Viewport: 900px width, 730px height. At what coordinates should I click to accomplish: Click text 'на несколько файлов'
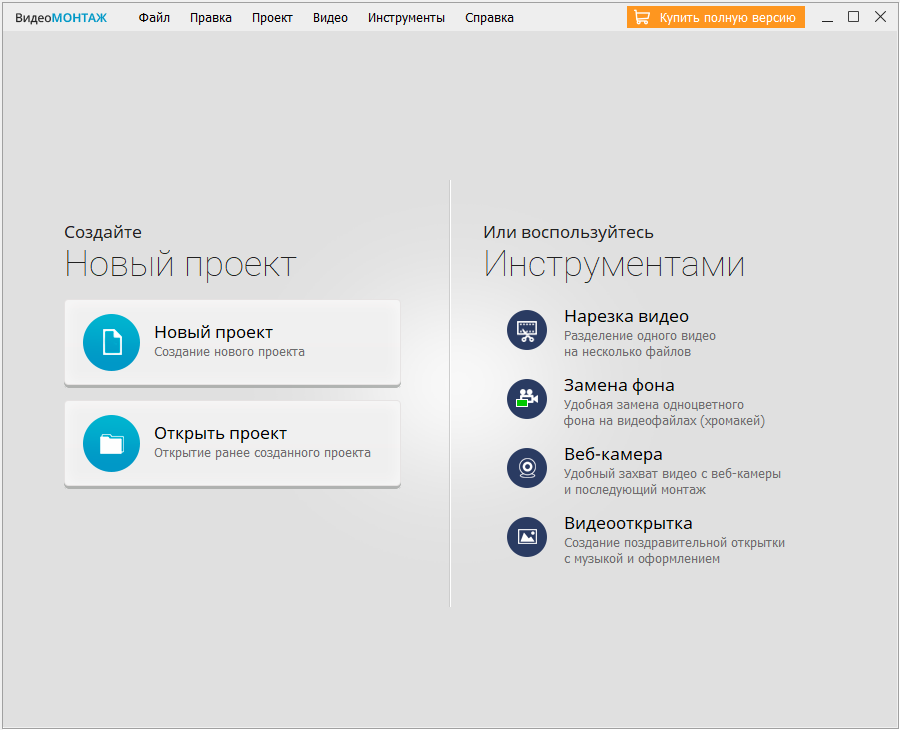(627, 352)
